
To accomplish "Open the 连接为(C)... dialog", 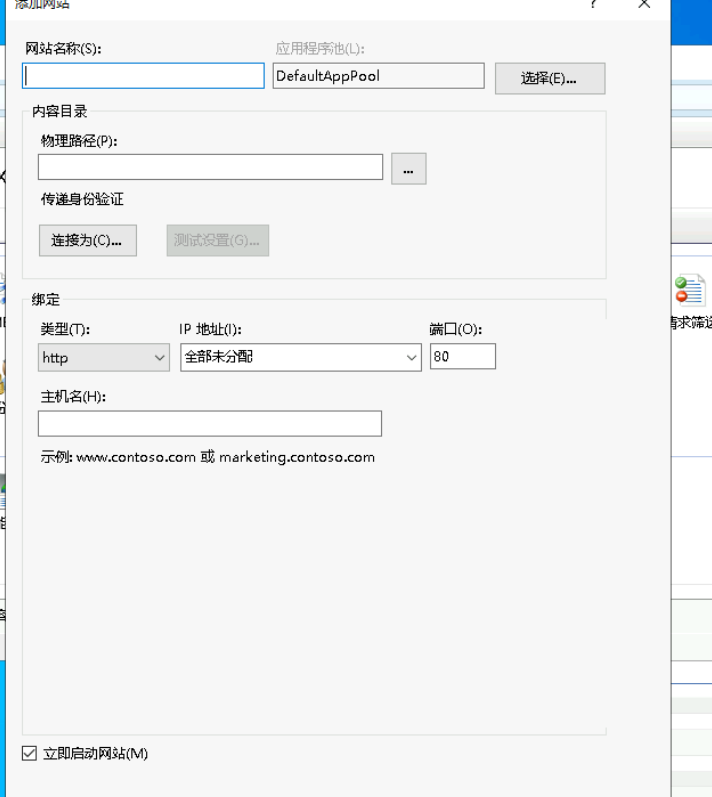I will coord(87,240).
